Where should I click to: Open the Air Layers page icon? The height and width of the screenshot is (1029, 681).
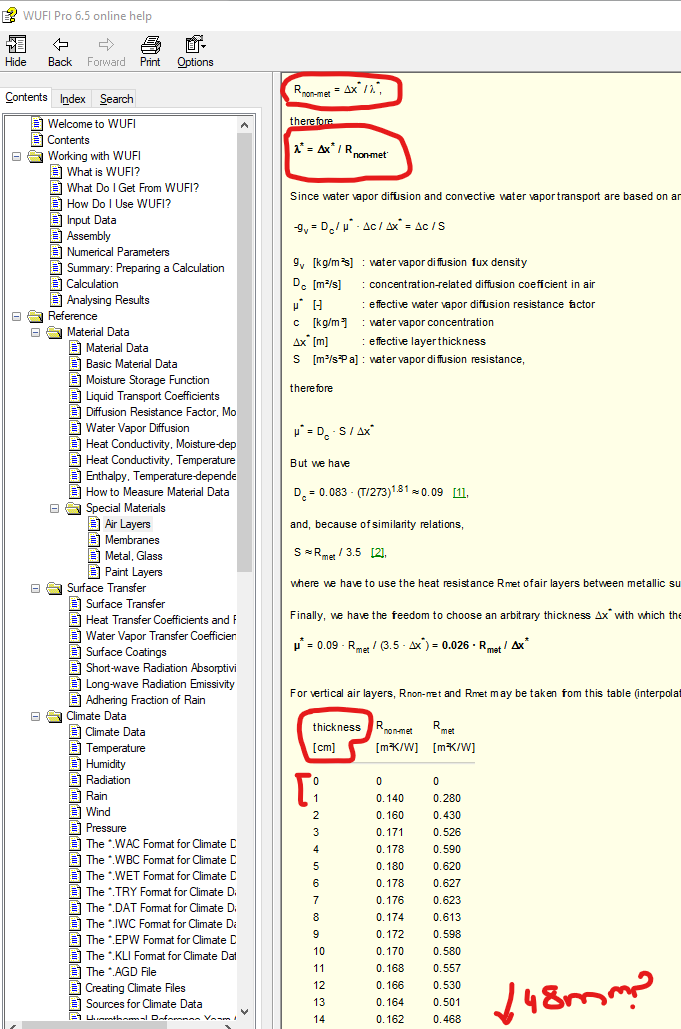94,524
